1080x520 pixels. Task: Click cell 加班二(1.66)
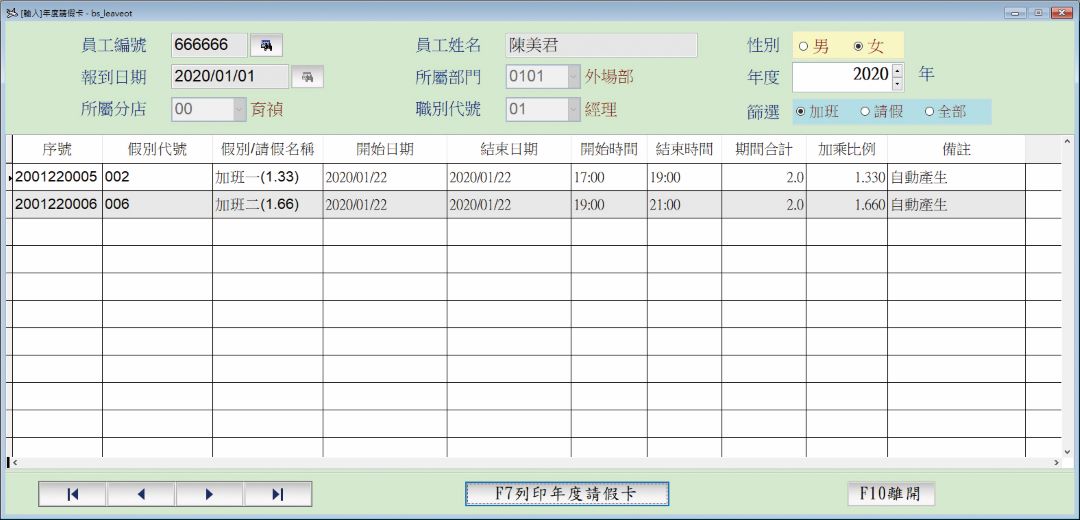267,205
